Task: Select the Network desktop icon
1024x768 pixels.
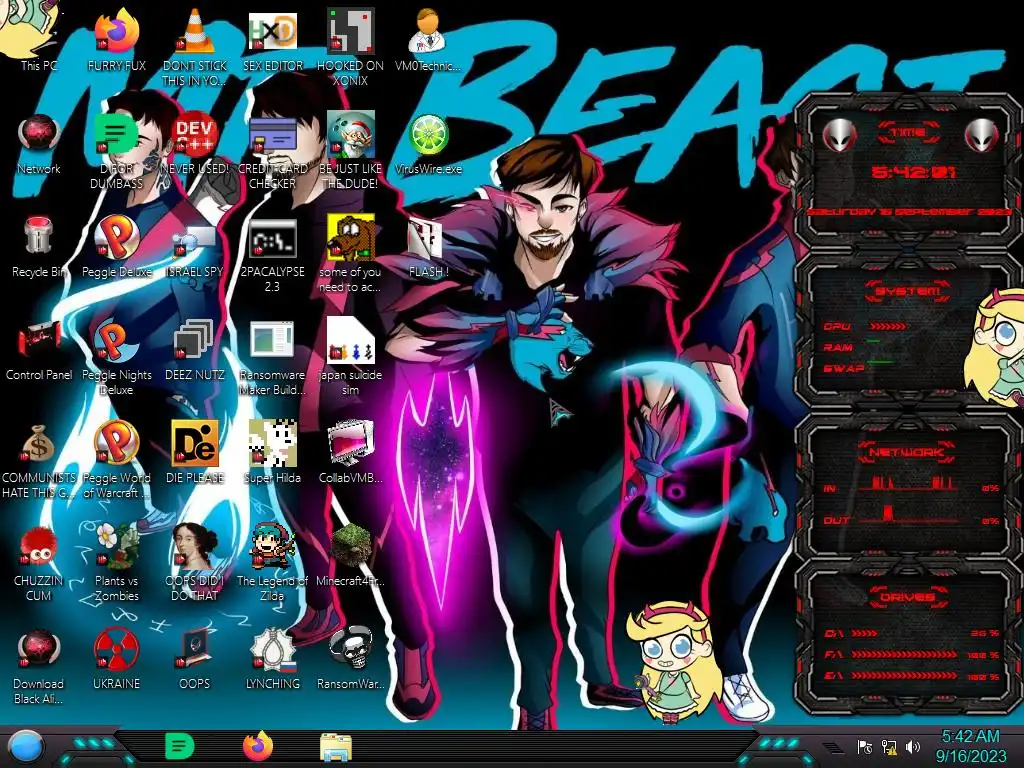Action: pyautogui.click(x=38, y=144)
